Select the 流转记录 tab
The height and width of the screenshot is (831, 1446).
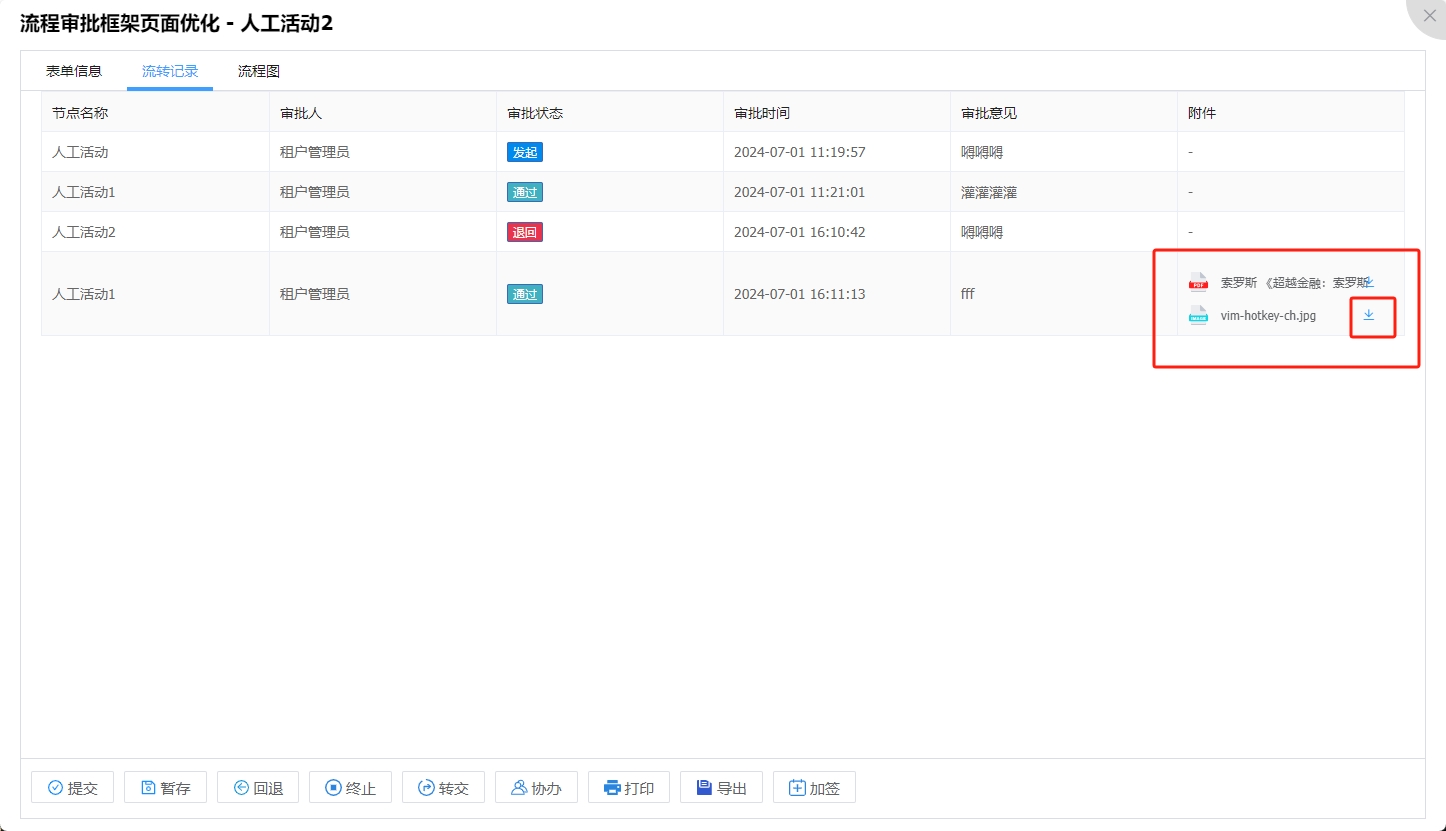click(170, 71)
